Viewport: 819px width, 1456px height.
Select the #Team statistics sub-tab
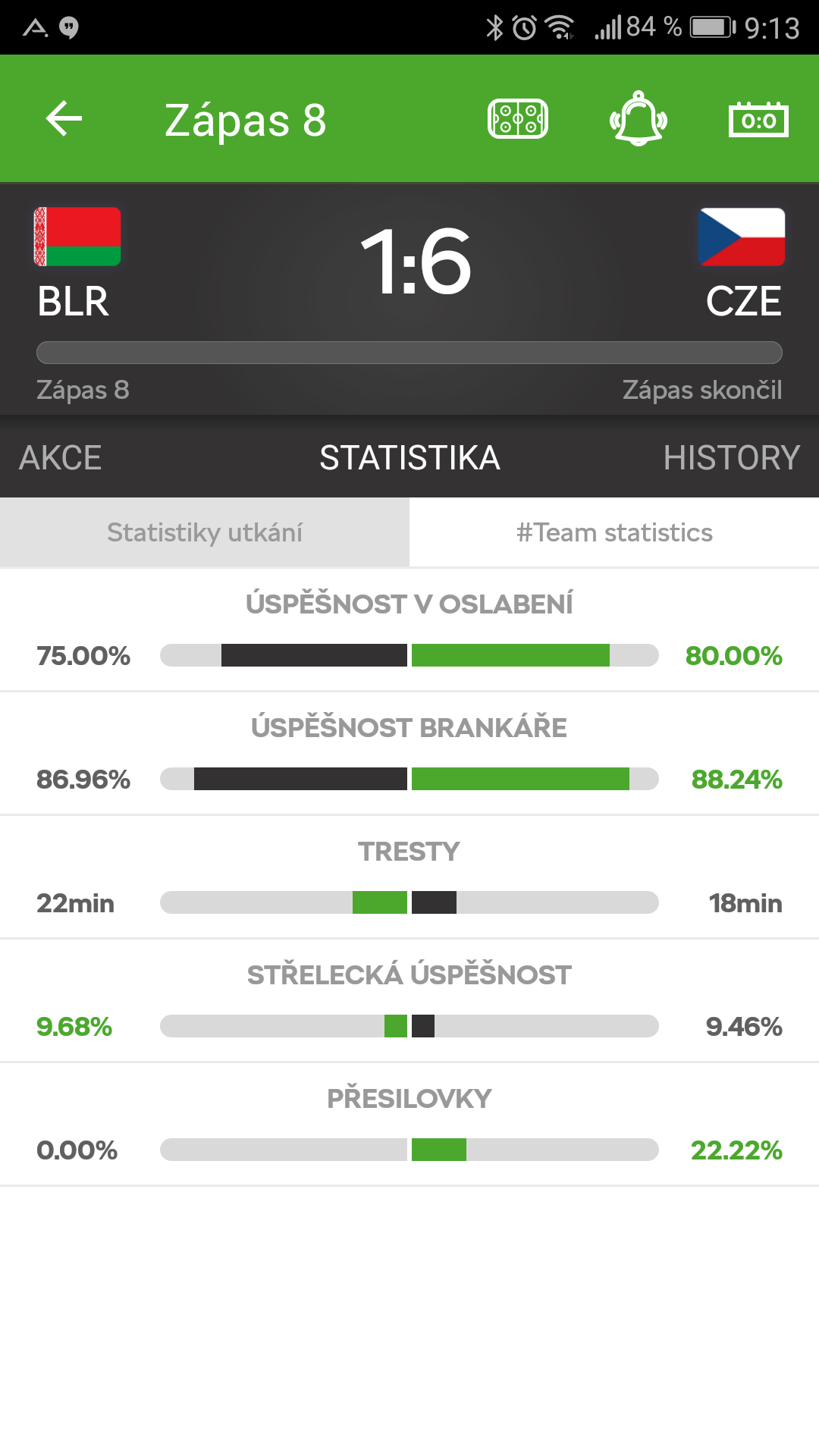(614, 532)
